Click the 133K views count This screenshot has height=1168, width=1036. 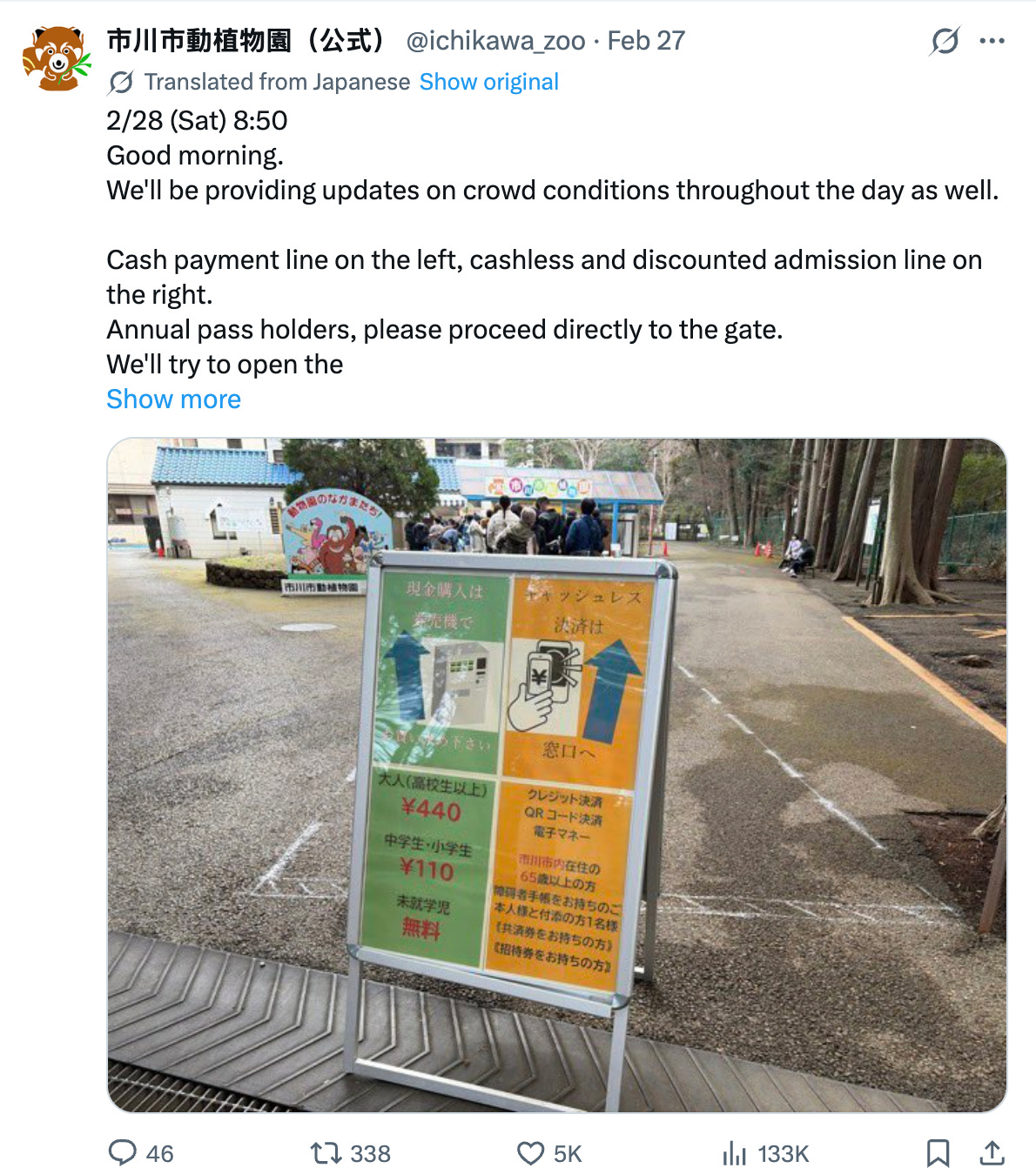(784, 1154)
